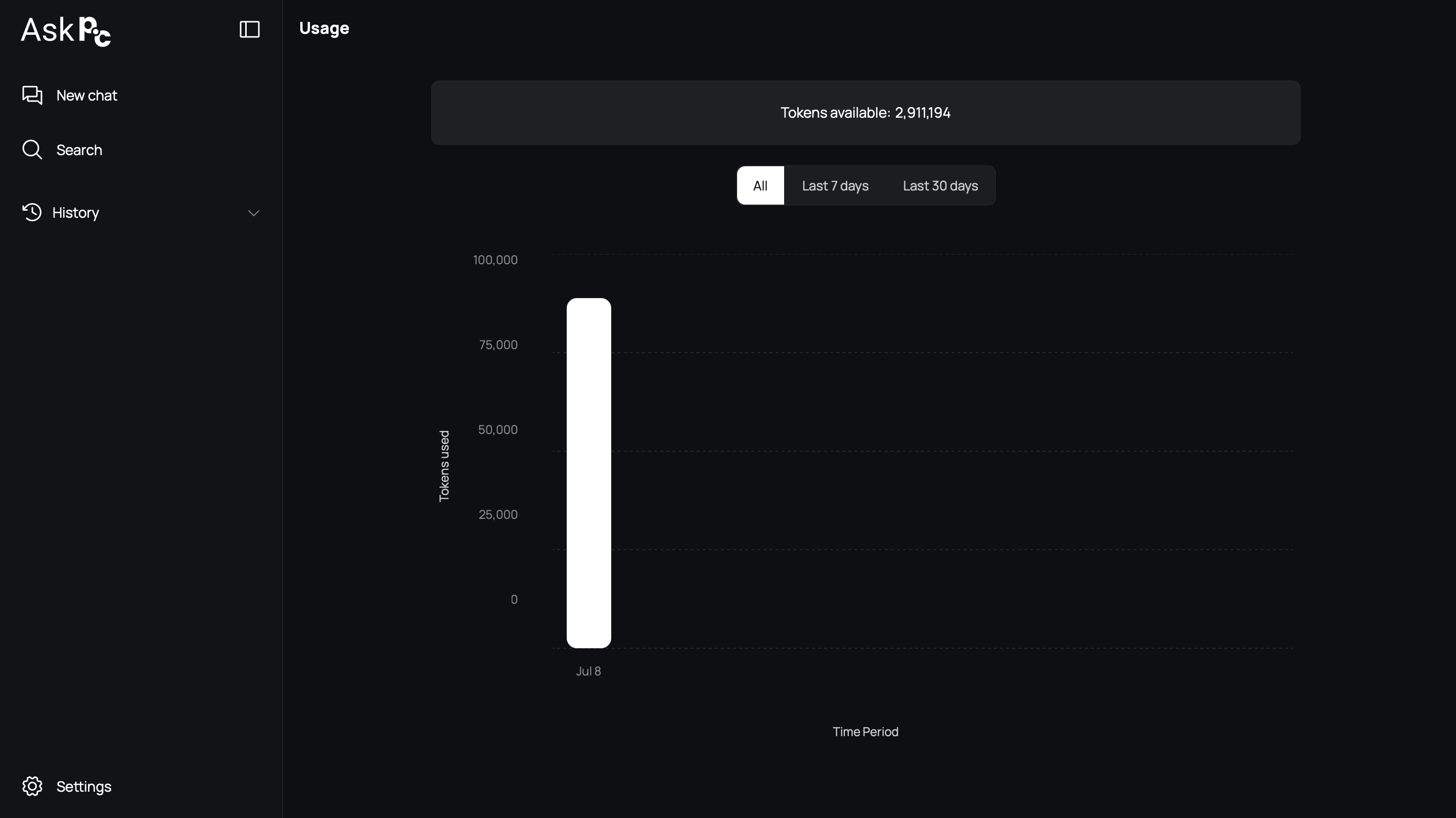The height and width of the screenshot is (818, 1456).
Task: Select the All time range tab
Action: 760,186
